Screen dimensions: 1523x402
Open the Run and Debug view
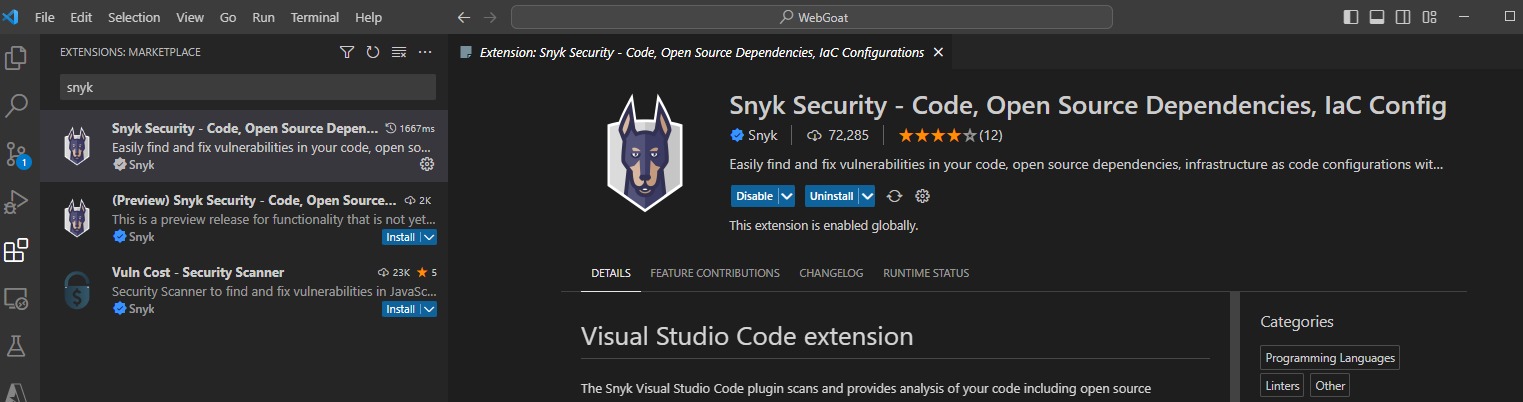pos(16,202)
